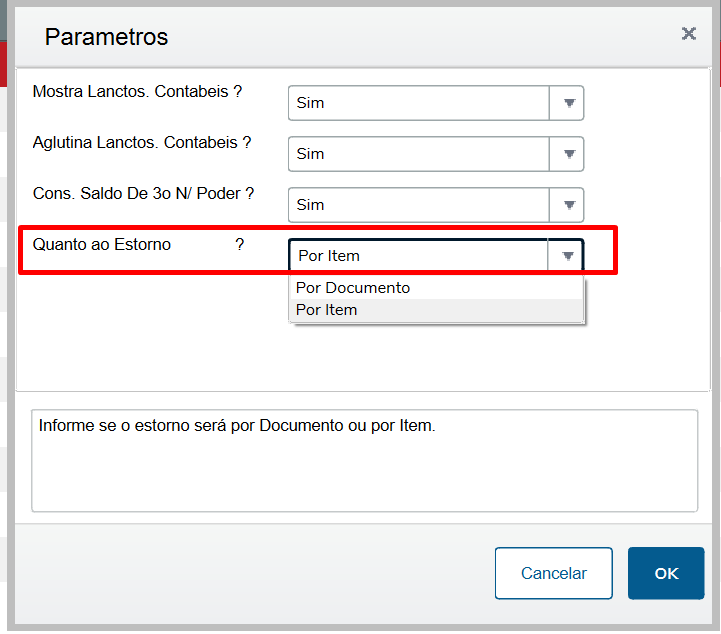This screenshot has height=634, width=721.
Task: Expand Cons. Saldo De 3o N/ Poder arrow
Action: [569, 205]
